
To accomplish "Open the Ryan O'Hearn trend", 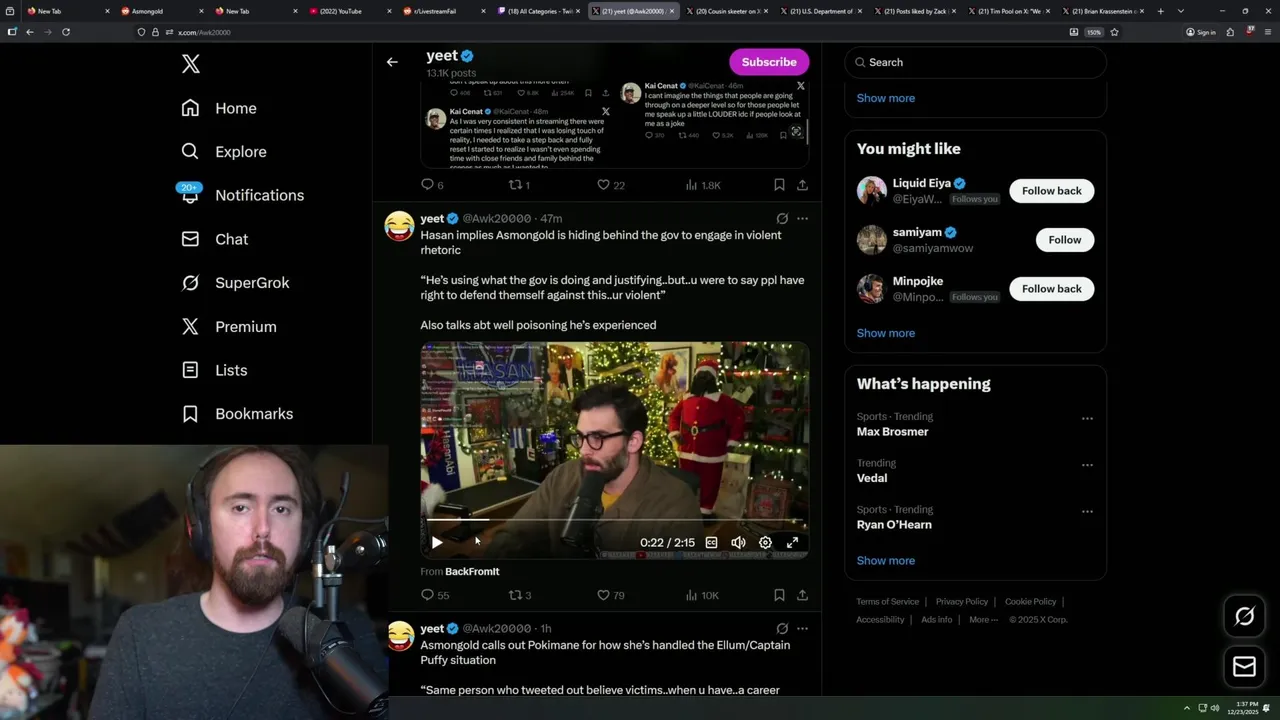I will pos(894,525).
